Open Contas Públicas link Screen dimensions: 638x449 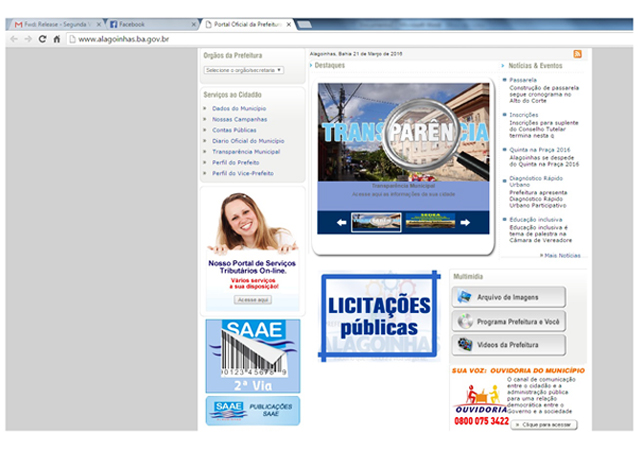234,130
